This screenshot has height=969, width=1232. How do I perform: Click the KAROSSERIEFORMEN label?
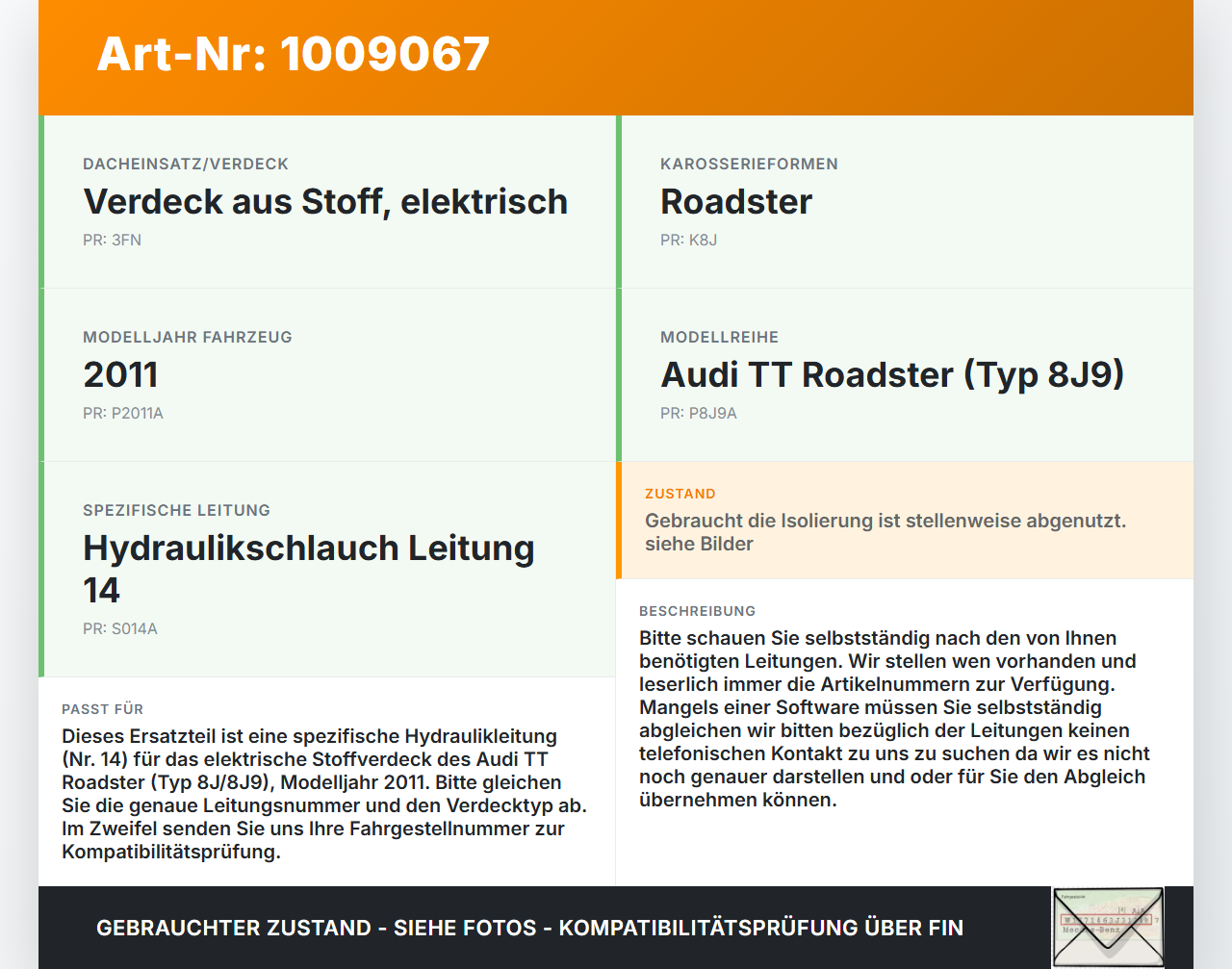point(749,164)
